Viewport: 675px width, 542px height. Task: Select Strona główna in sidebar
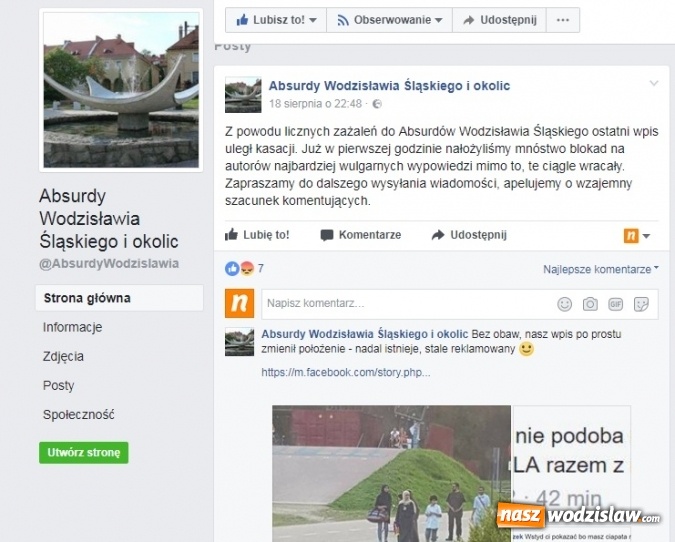[119, 298]
